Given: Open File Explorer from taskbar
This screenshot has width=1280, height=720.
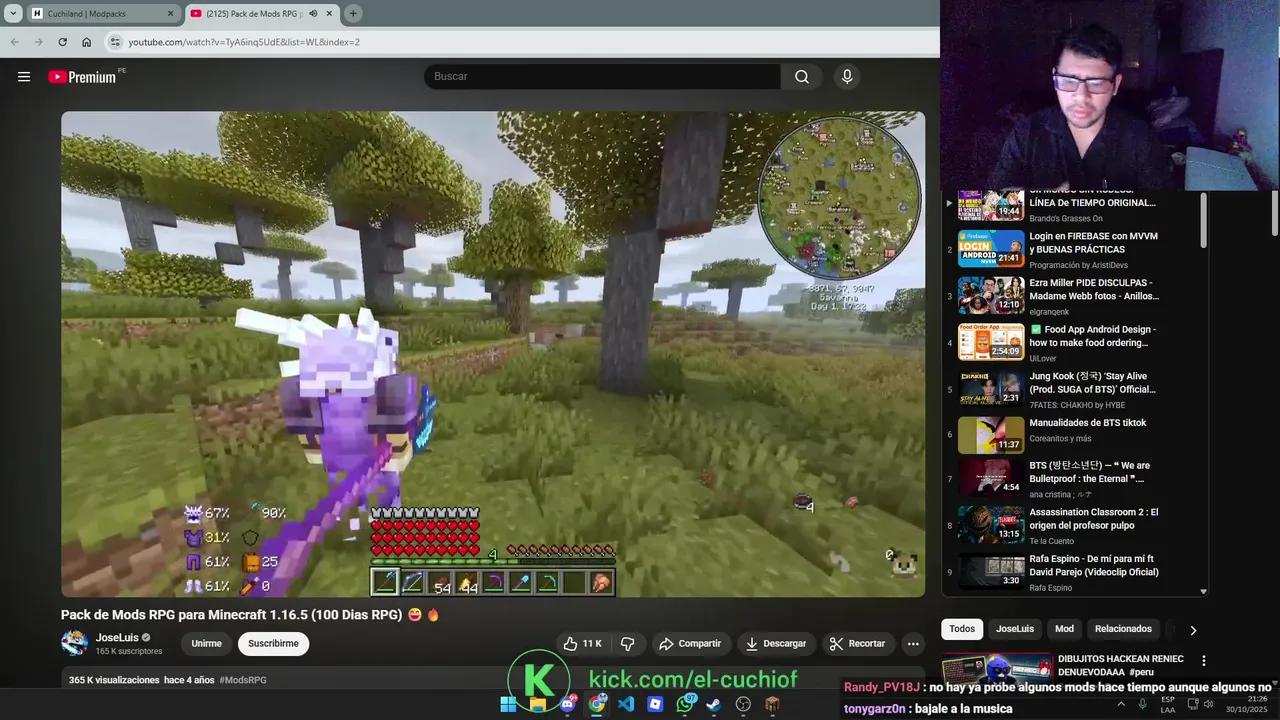Looking at the screenshot, I should [537, 704].
